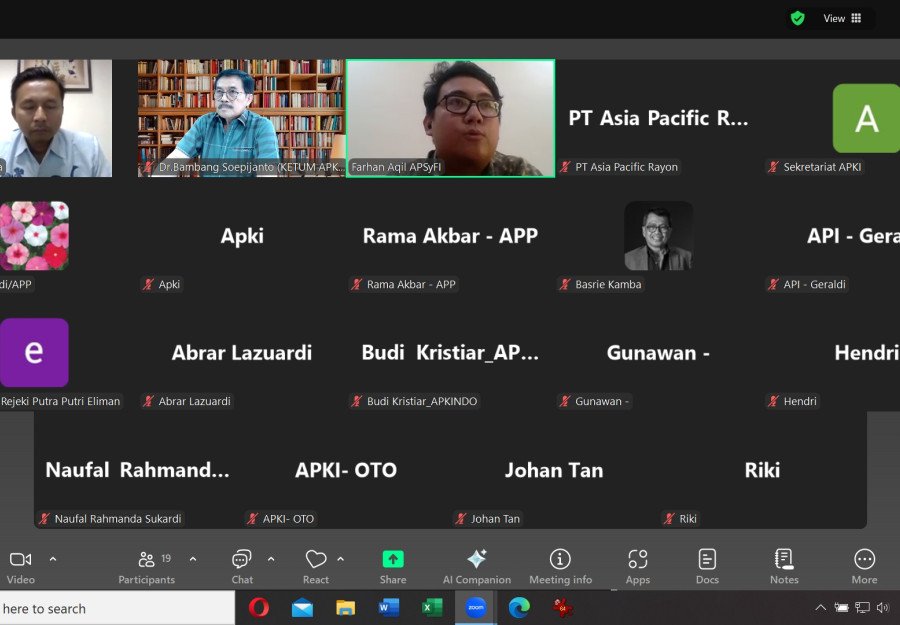This screenshot has width=900, height=625.
Task: Open the Docs icon
Action: tap(707, 559)
